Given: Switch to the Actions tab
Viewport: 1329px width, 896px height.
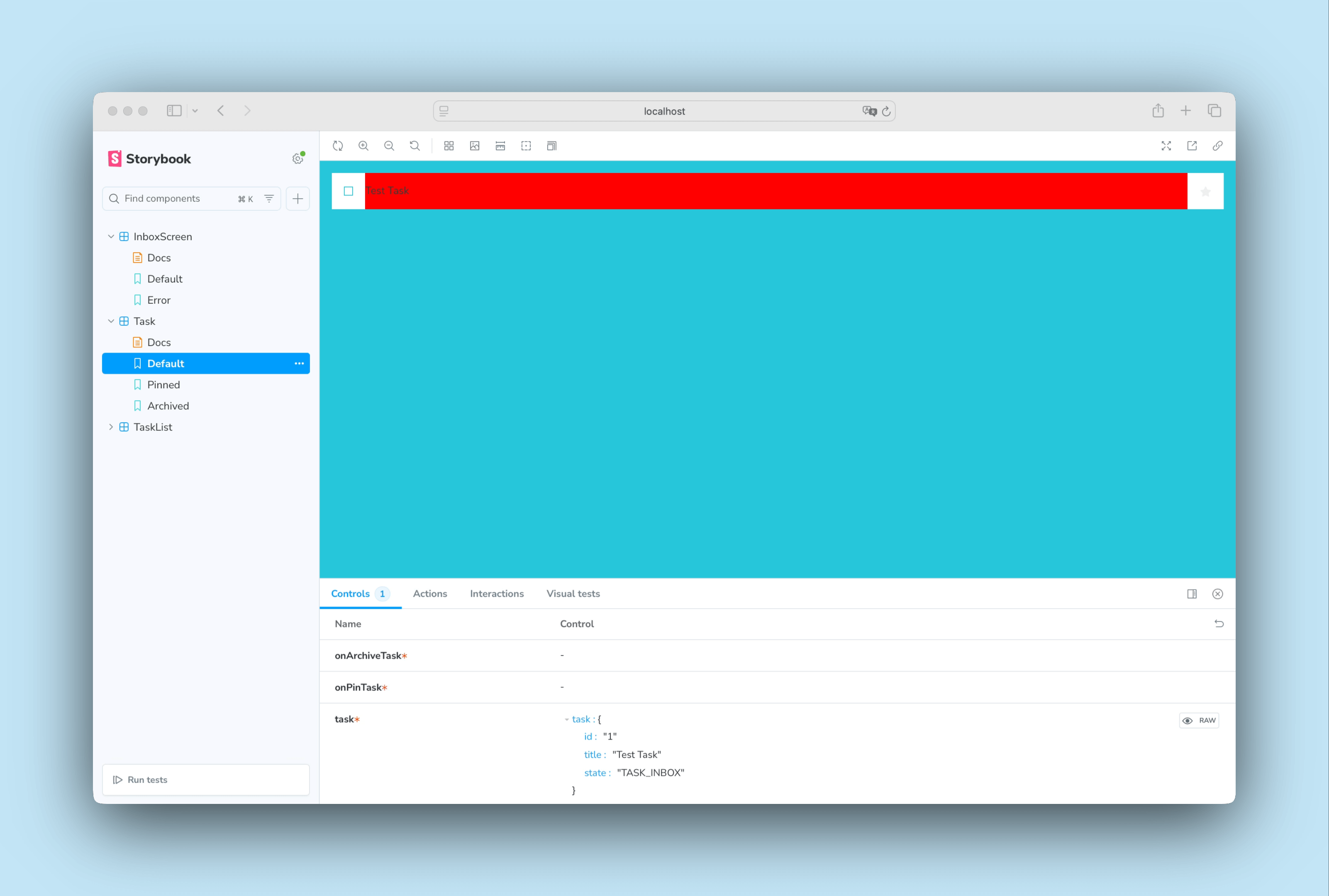Looking at the screenshot, I should point(430,594).
